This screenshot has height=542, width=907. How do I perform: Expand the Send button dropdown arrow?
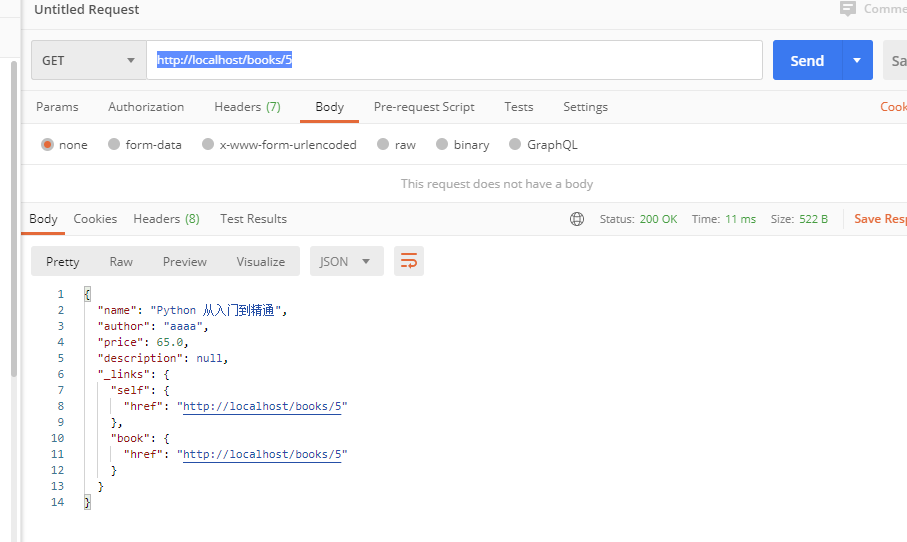click(857, 60)
